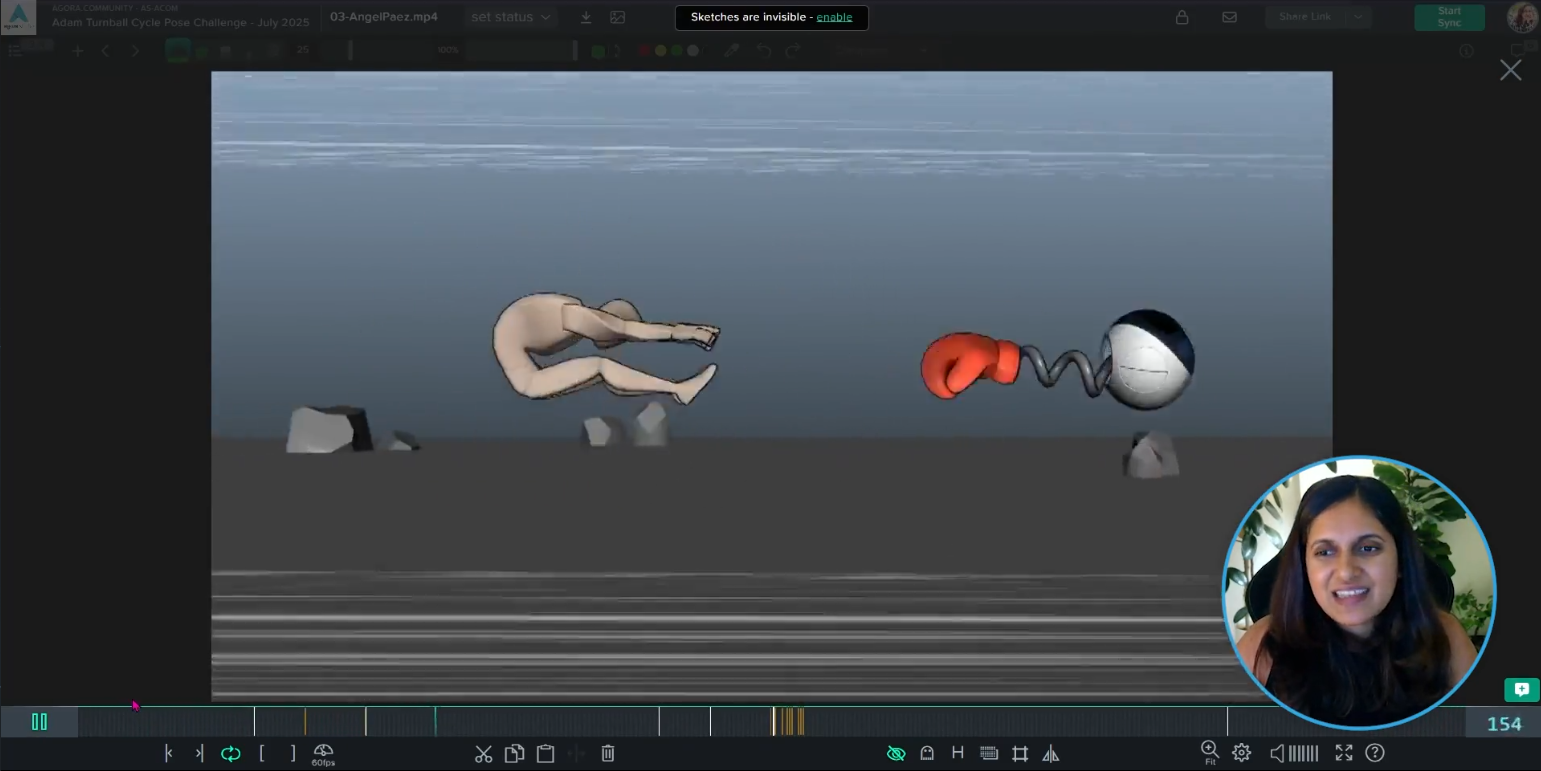This screenshot has width=1541, height=771.
Task: Click the dimmed redo arrow in the toolbar
Action: (793, 50)
